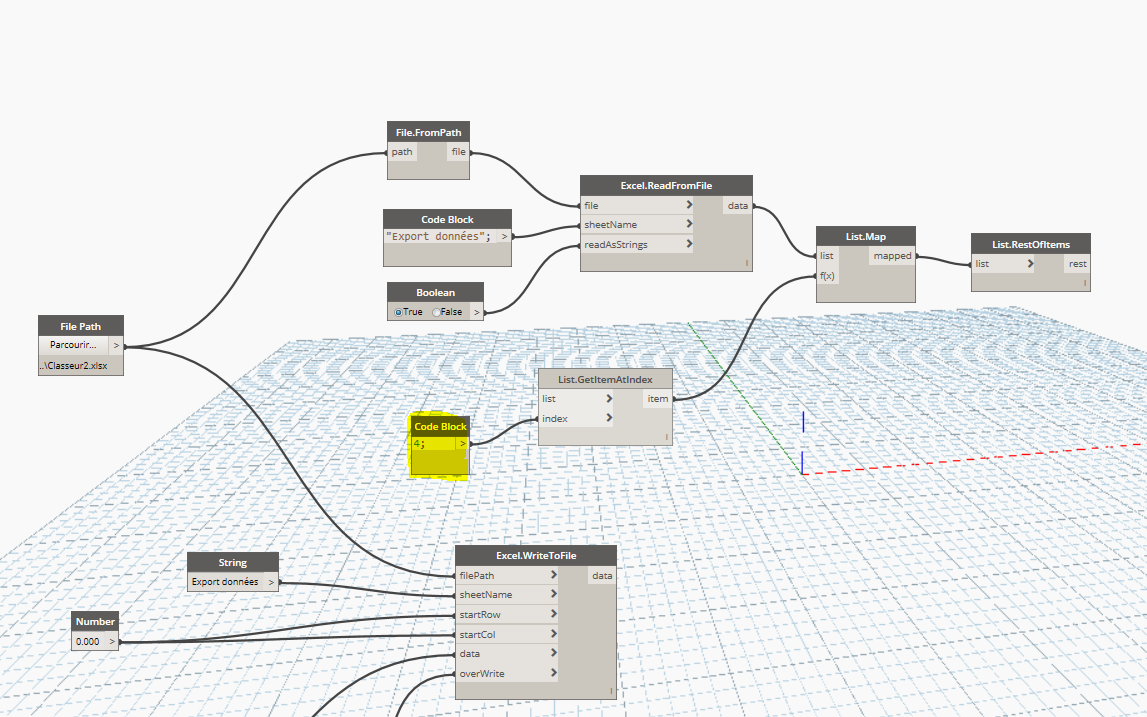Click the output arrow of Boolean node
Image resolution: width=1147 pixels, height=717 pixels.
(x=476, y=312)
